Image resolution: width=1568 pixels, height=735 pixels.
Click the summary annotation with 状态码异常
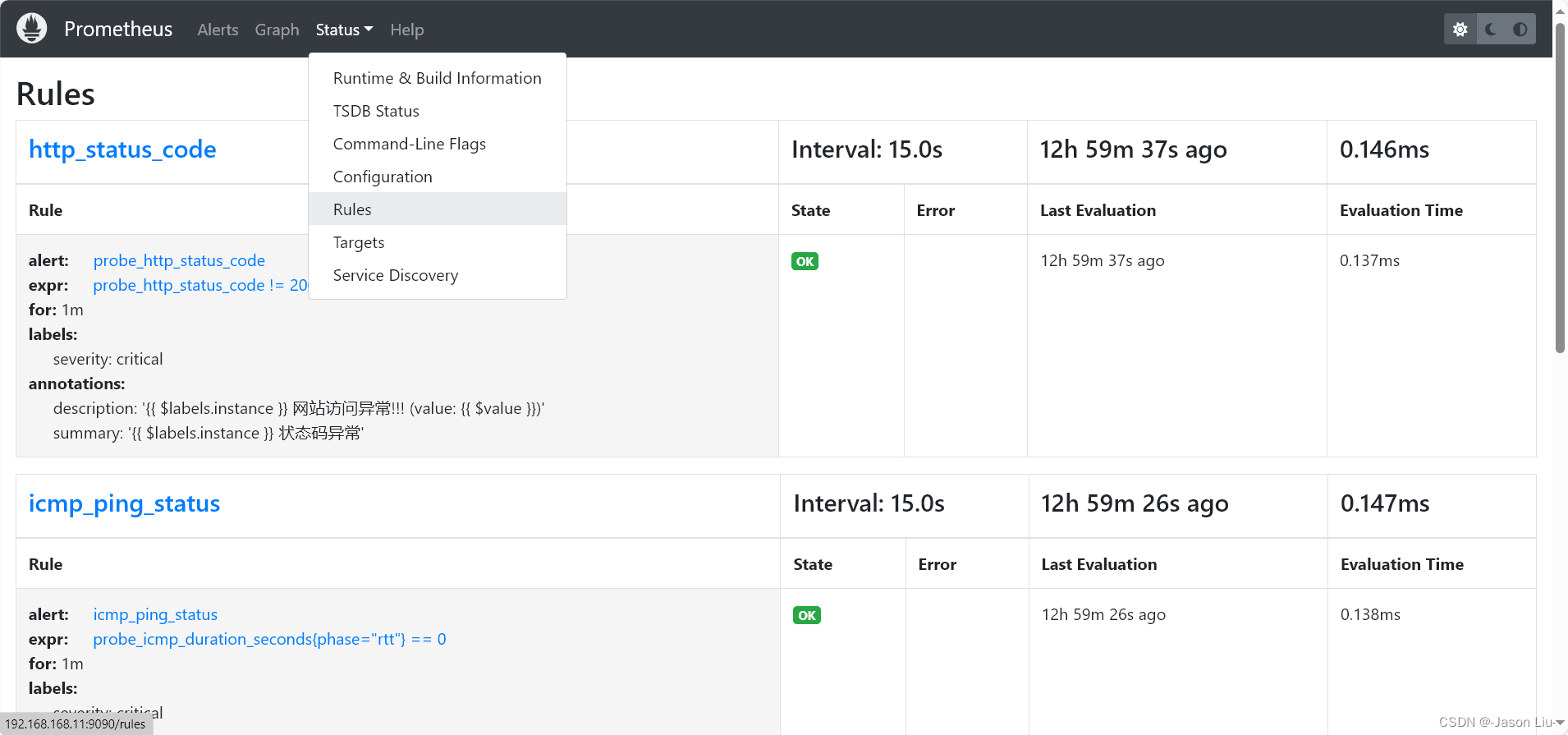click(209, 433)
